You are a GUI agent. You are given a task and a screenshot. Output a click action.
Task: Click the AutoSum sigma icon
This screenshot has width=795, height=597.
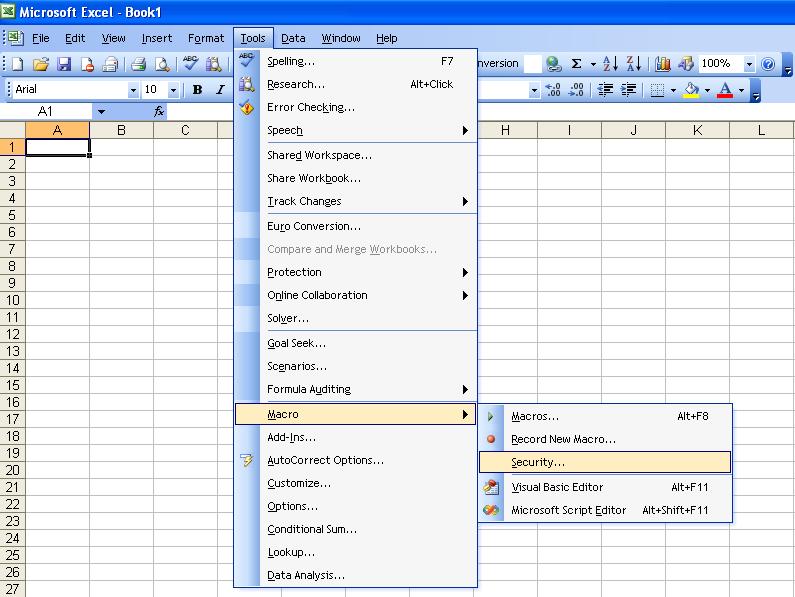tap(576, 63)
